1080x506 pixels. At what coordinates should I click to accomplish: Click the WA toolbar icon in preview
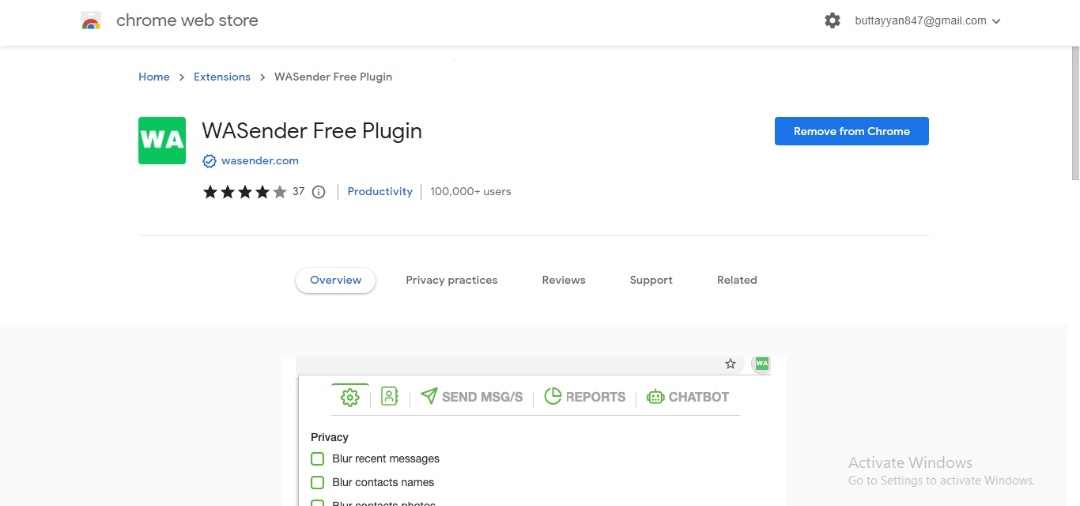761,363
